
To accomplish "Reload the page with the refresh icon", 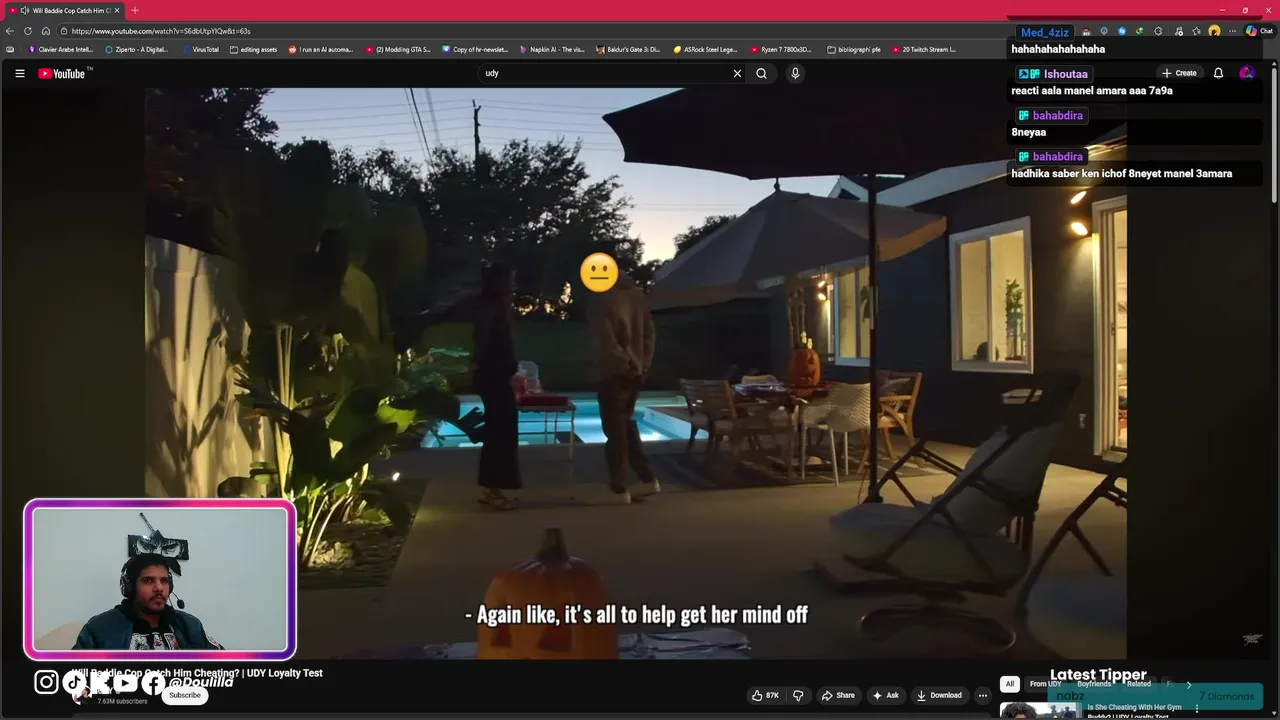I will click(28, 31).
